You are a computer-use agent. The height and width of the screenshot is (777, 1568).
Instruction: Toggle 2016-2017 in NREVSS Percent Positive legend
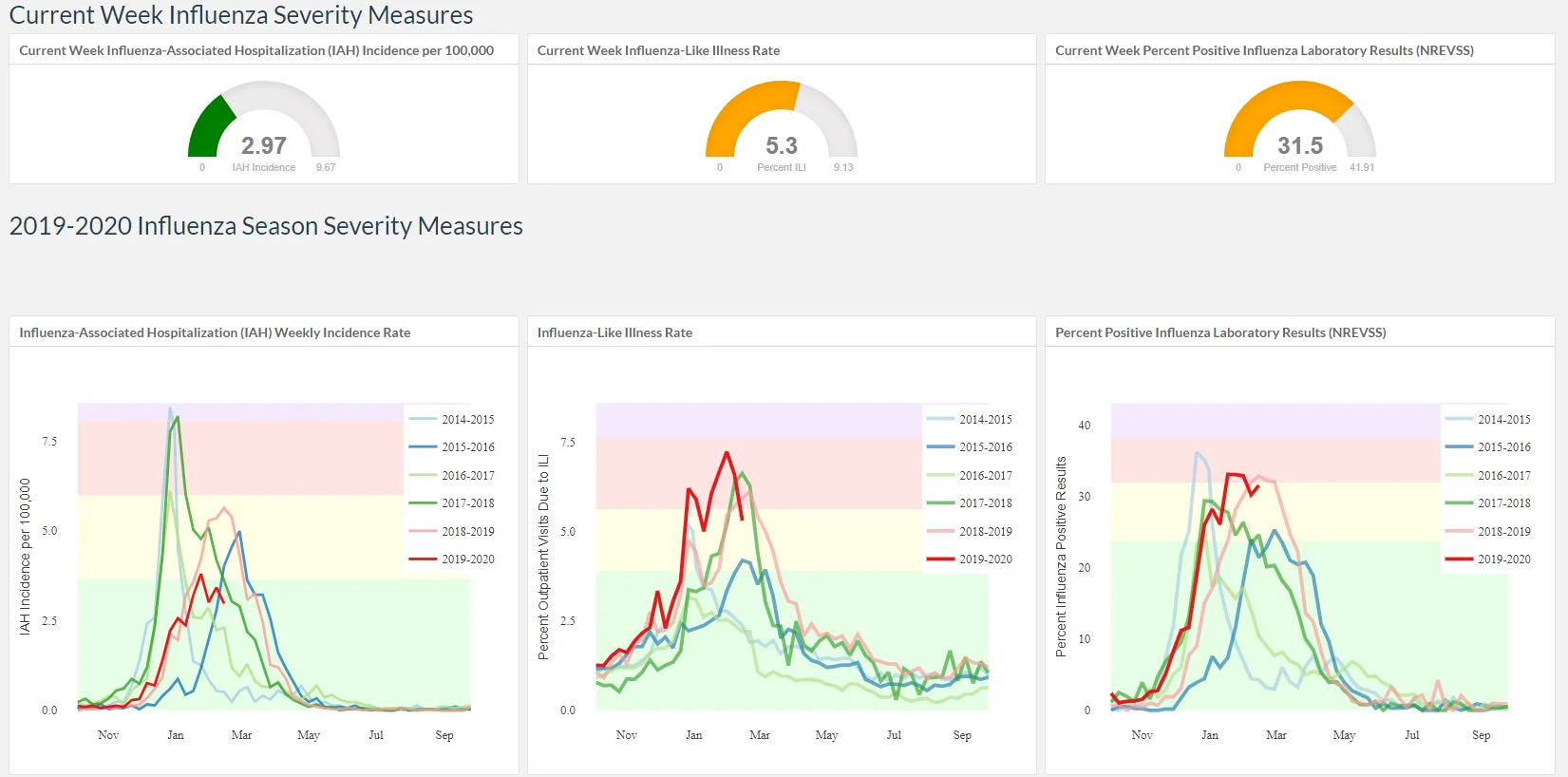(1488, 475)
